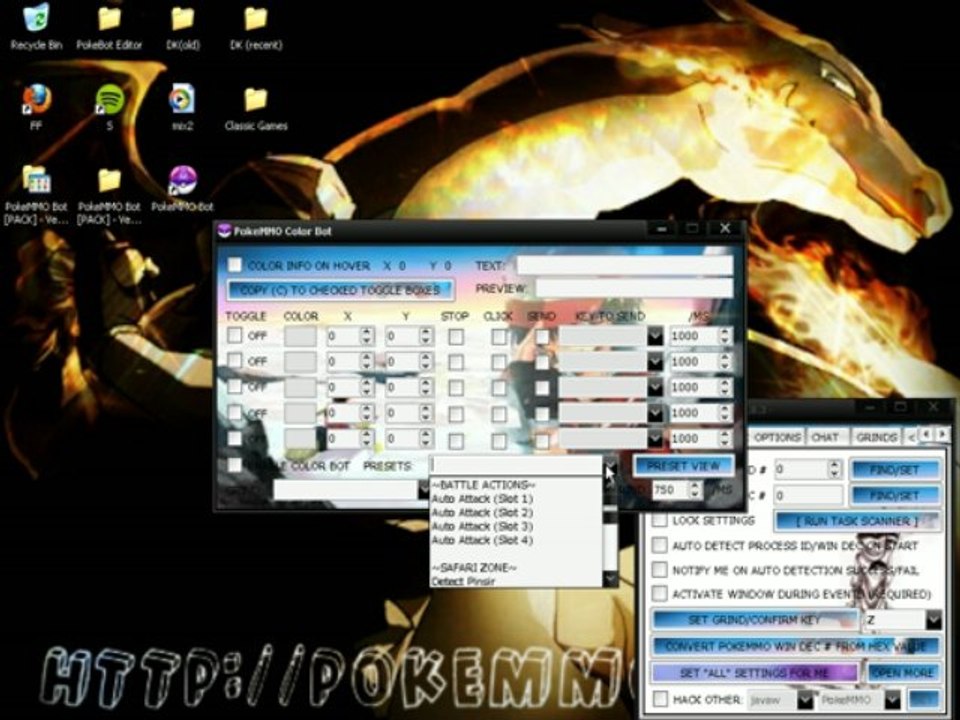This screenshot has height=720, width=960.
Task: Check the Lock Settings checkbox
Action: tap(659, 520)
